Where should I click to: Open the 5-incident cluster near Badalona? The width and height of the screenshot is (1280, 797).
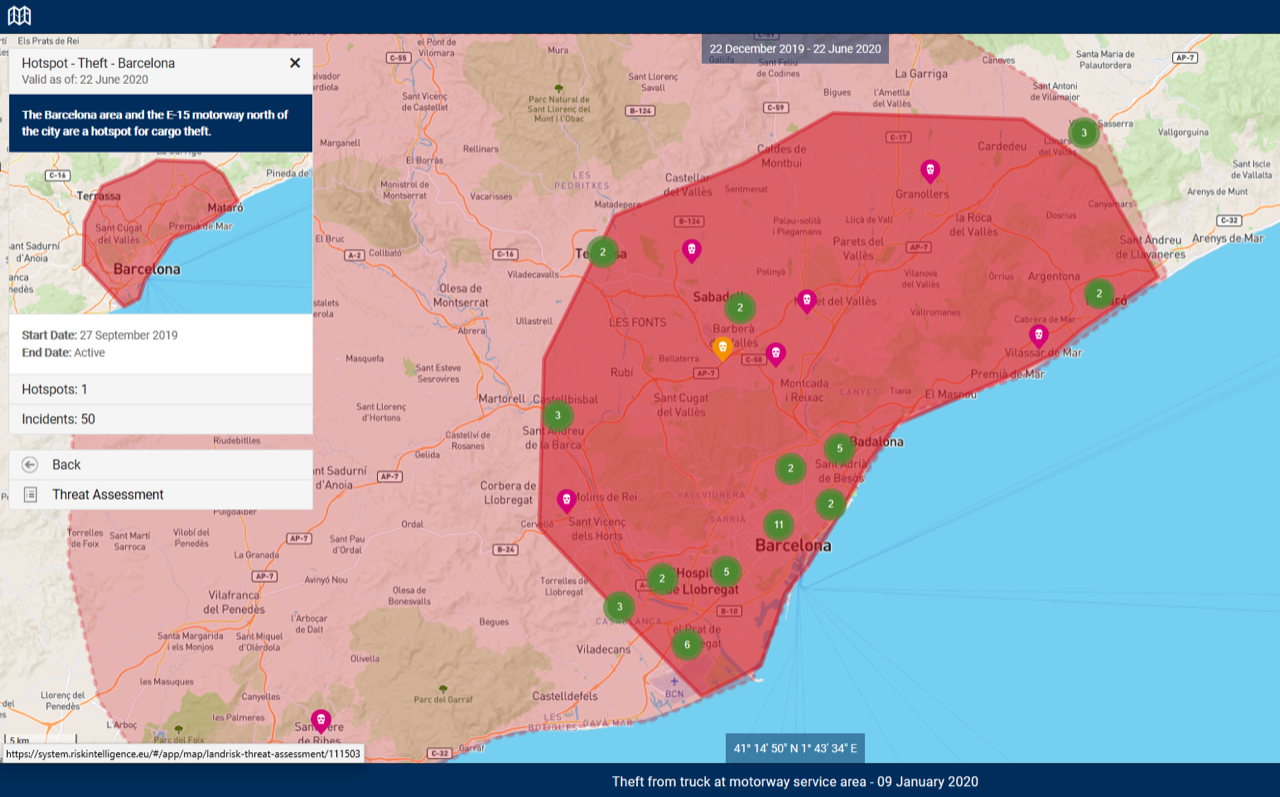(x=839, y=449)
